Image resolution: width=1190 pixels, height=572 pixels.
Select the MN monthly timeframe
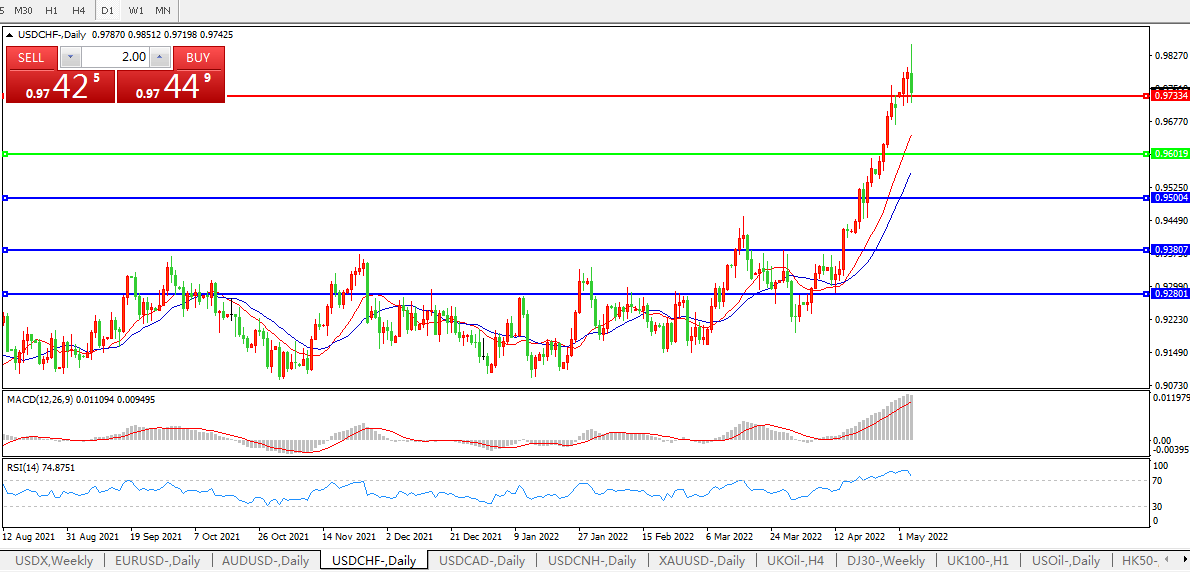pyautogui.click(x=162, y=10)
